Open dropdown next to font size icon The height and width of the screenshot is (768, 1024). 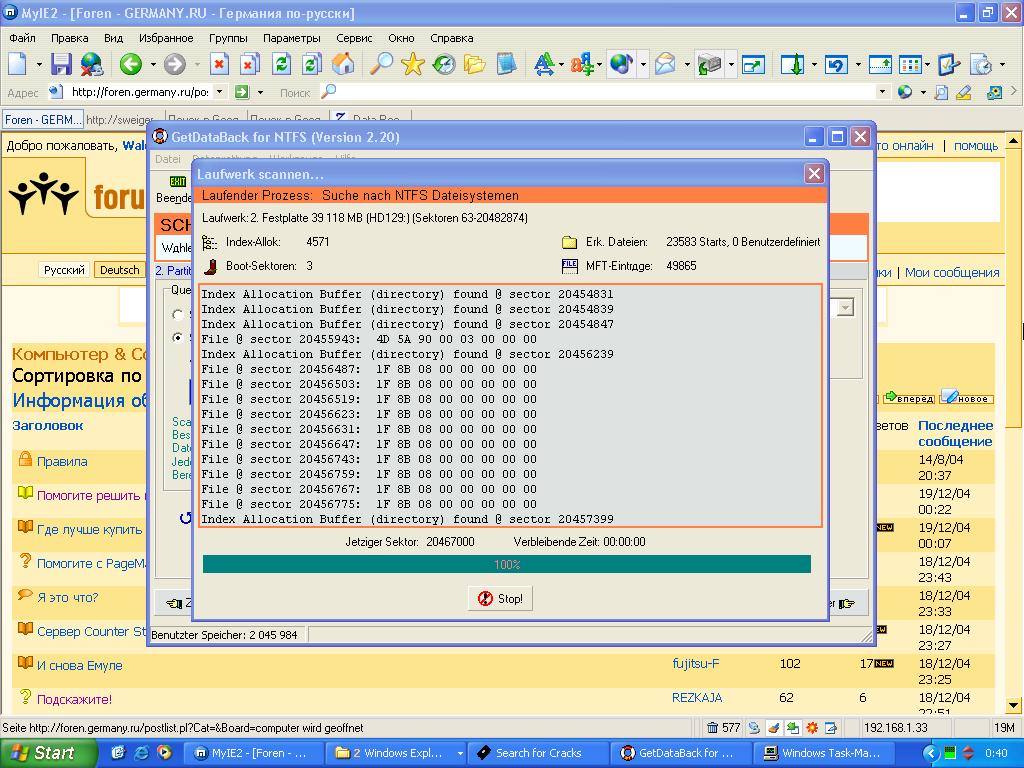[x=562, y=65]
